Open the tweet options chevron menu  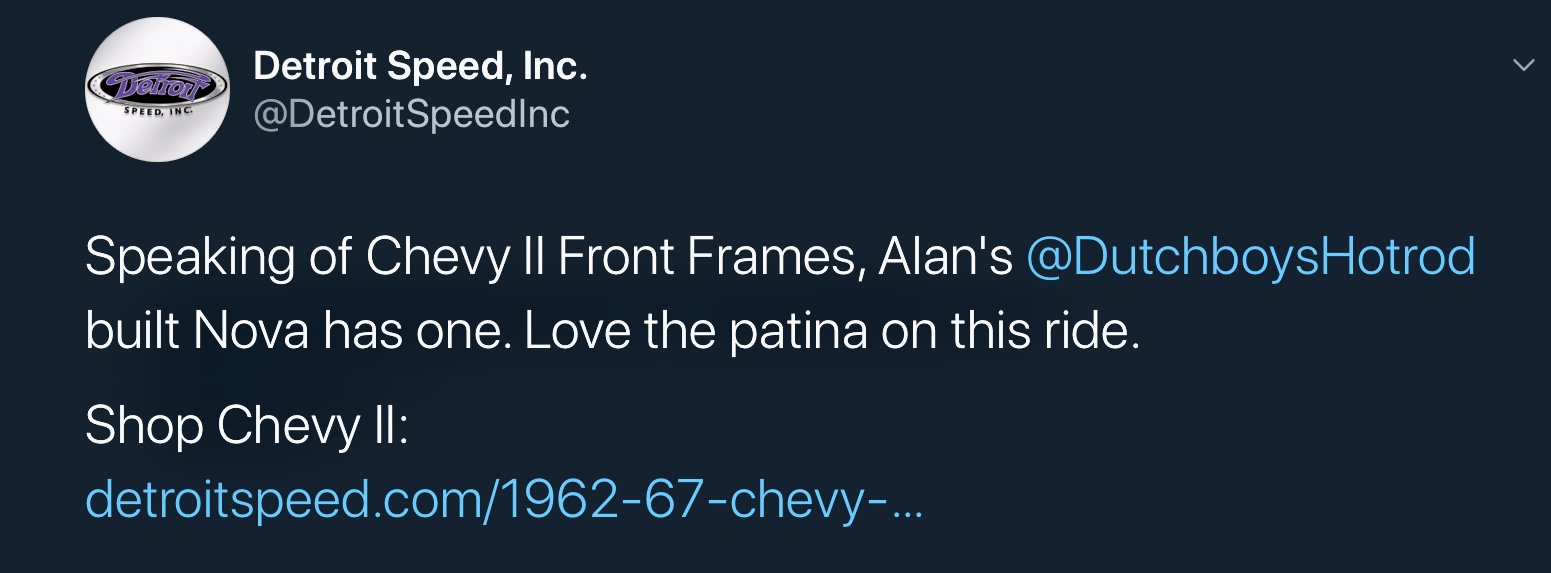(x=1523, y=65)
